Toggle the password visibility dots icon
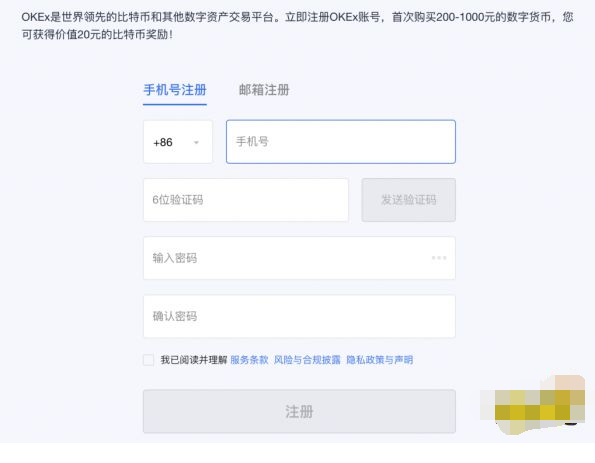Viewport: 595px width, 463px height. (439, 258)
